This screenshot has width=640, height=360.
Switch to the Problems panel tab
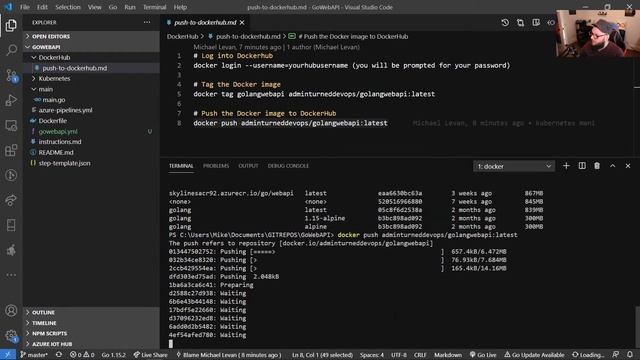[x=216, y=166]
